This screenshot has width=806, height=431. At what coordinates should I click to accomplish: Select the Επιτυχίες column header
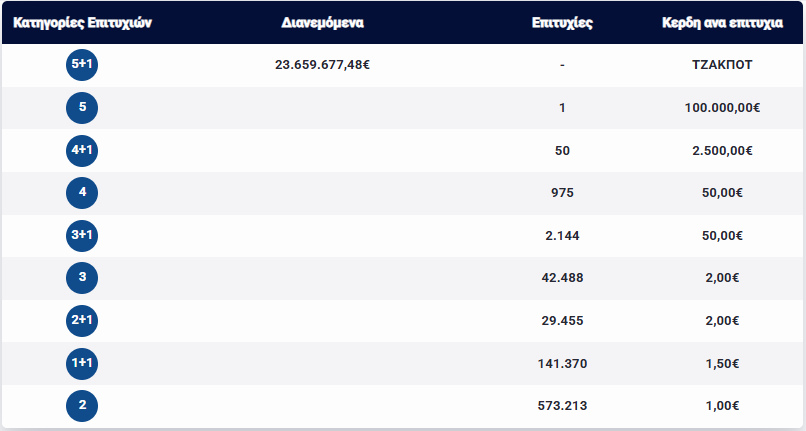click(x=563, y=22)
